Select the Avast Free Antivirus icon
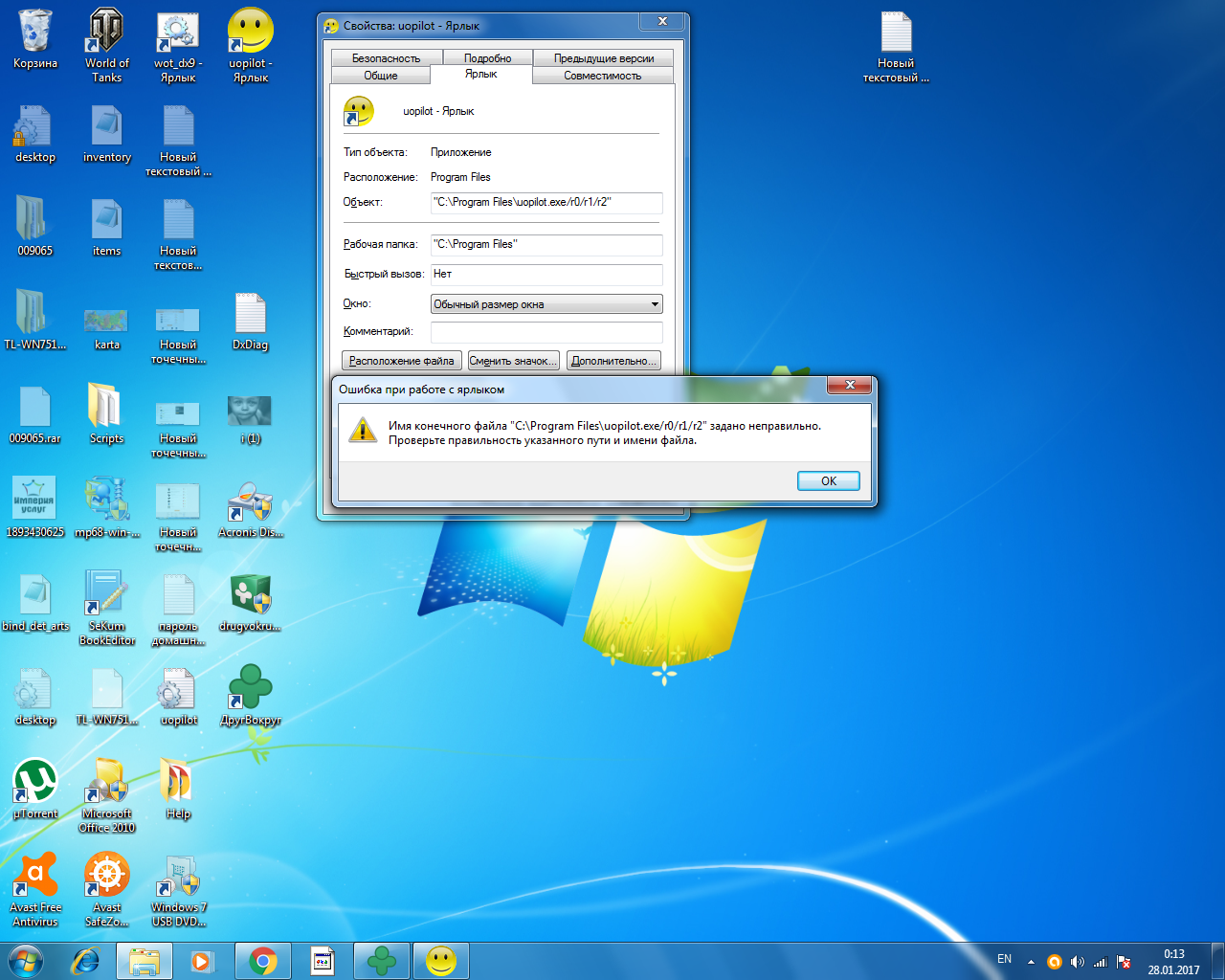 tap(35, 877)
